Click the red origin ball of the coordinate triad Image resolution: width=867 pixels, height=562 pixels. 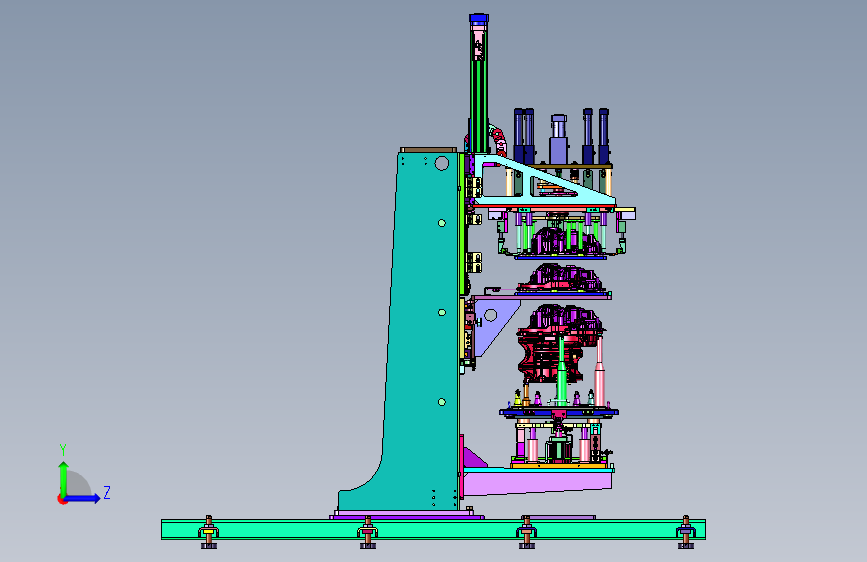tap(61, 499)
